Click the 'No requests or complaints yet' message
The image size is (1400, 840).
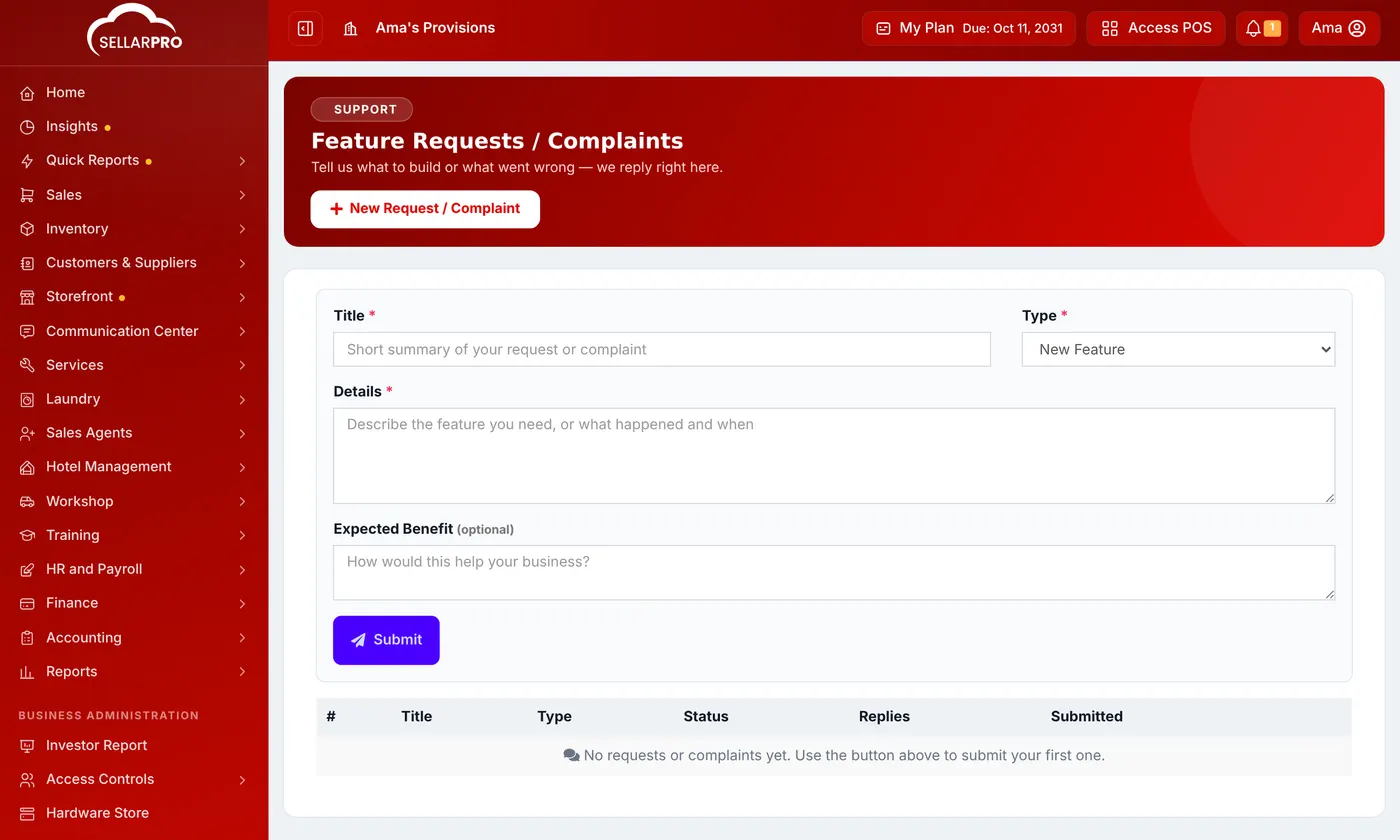[834, 755]
